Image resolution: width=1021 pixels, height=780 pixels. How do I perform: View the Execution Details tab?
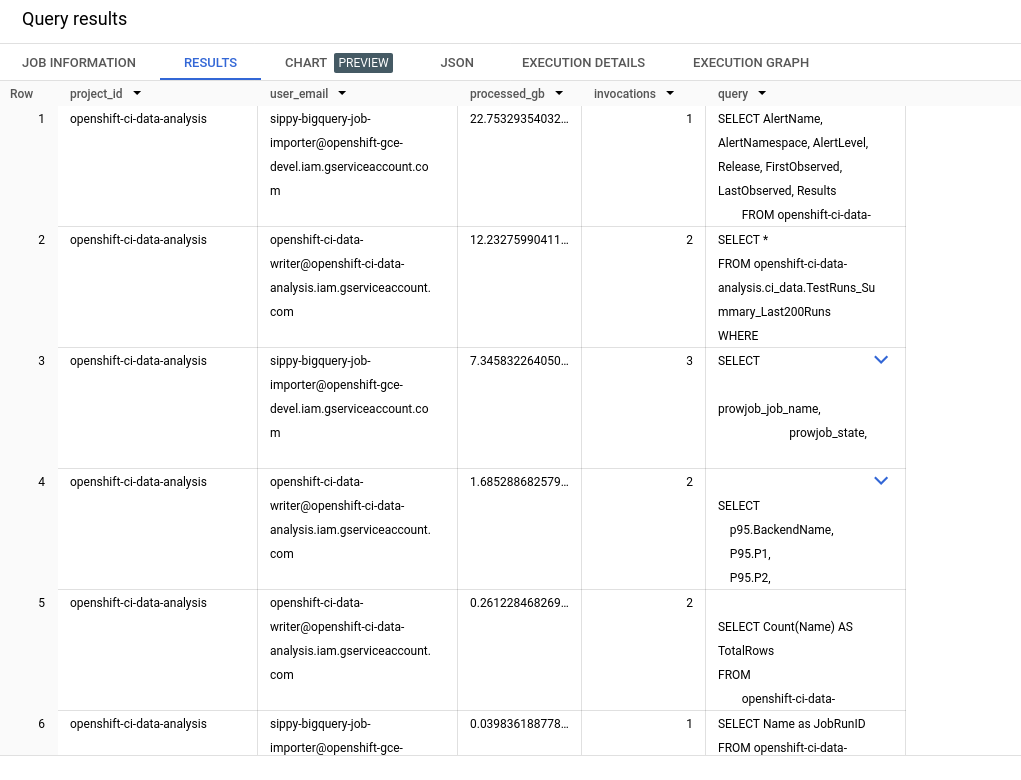[583, 63]
